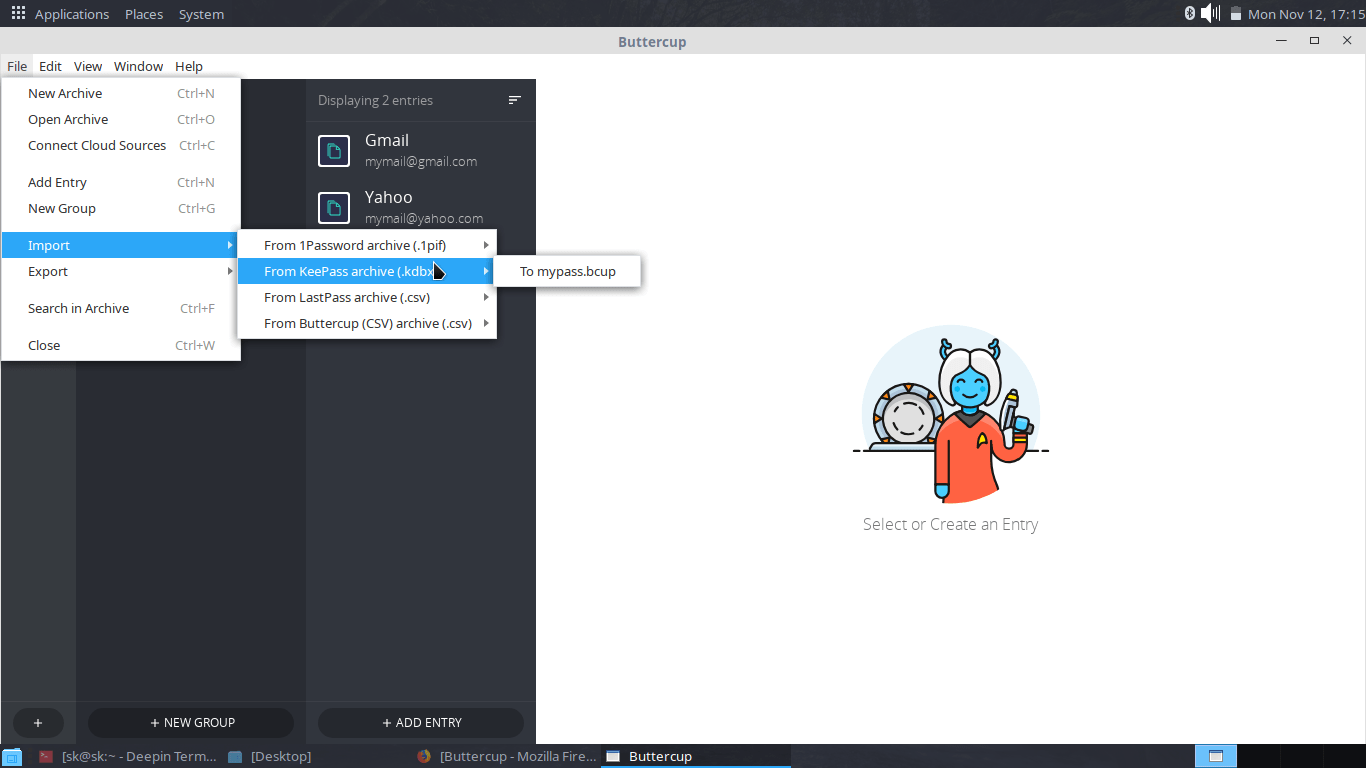
Task: Expand From Buttercup (CSV) archive submenu
Action: pyautogui.click(x=366, y=323)
